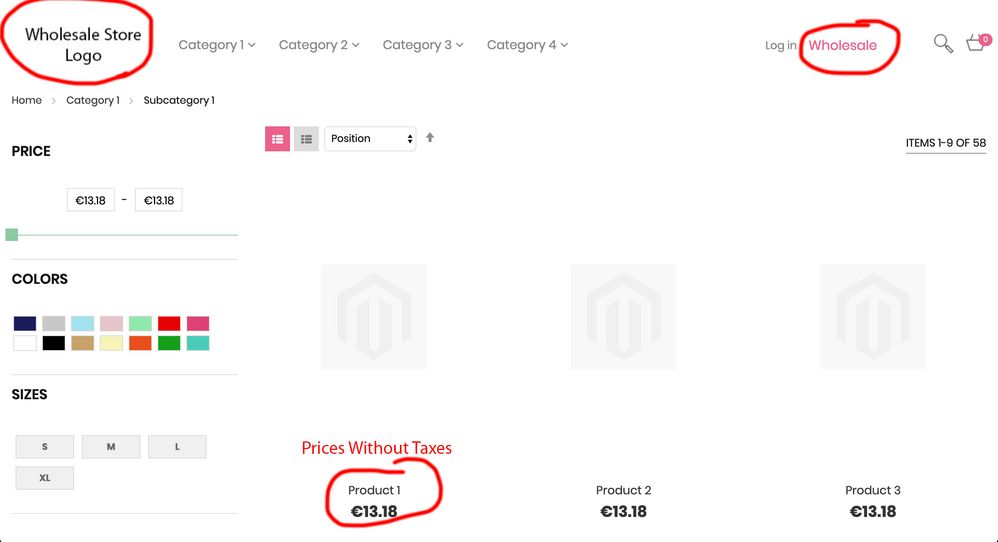Screen dimensions: 998x542
Task: Expand the Category 4 menu
Action: [527, 45]
